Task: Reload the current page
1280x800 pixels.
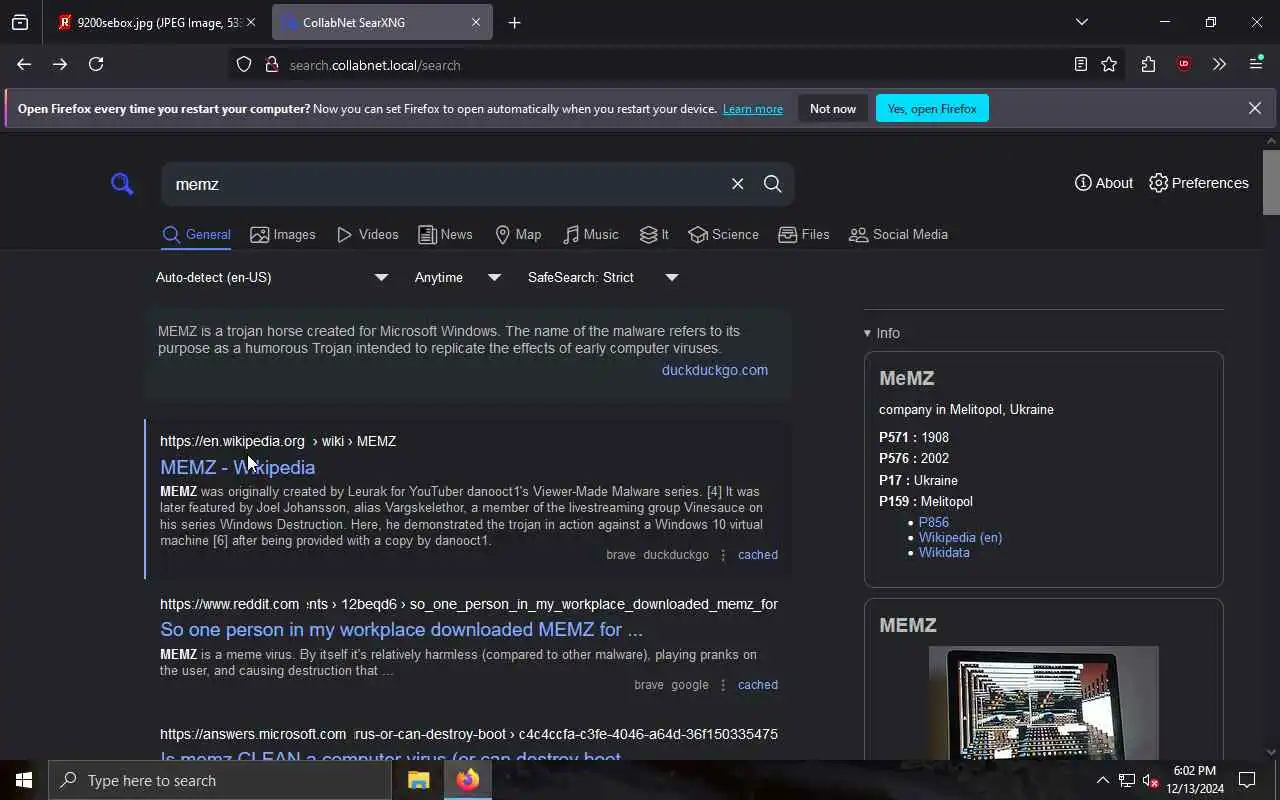Action: pos(96,64)
